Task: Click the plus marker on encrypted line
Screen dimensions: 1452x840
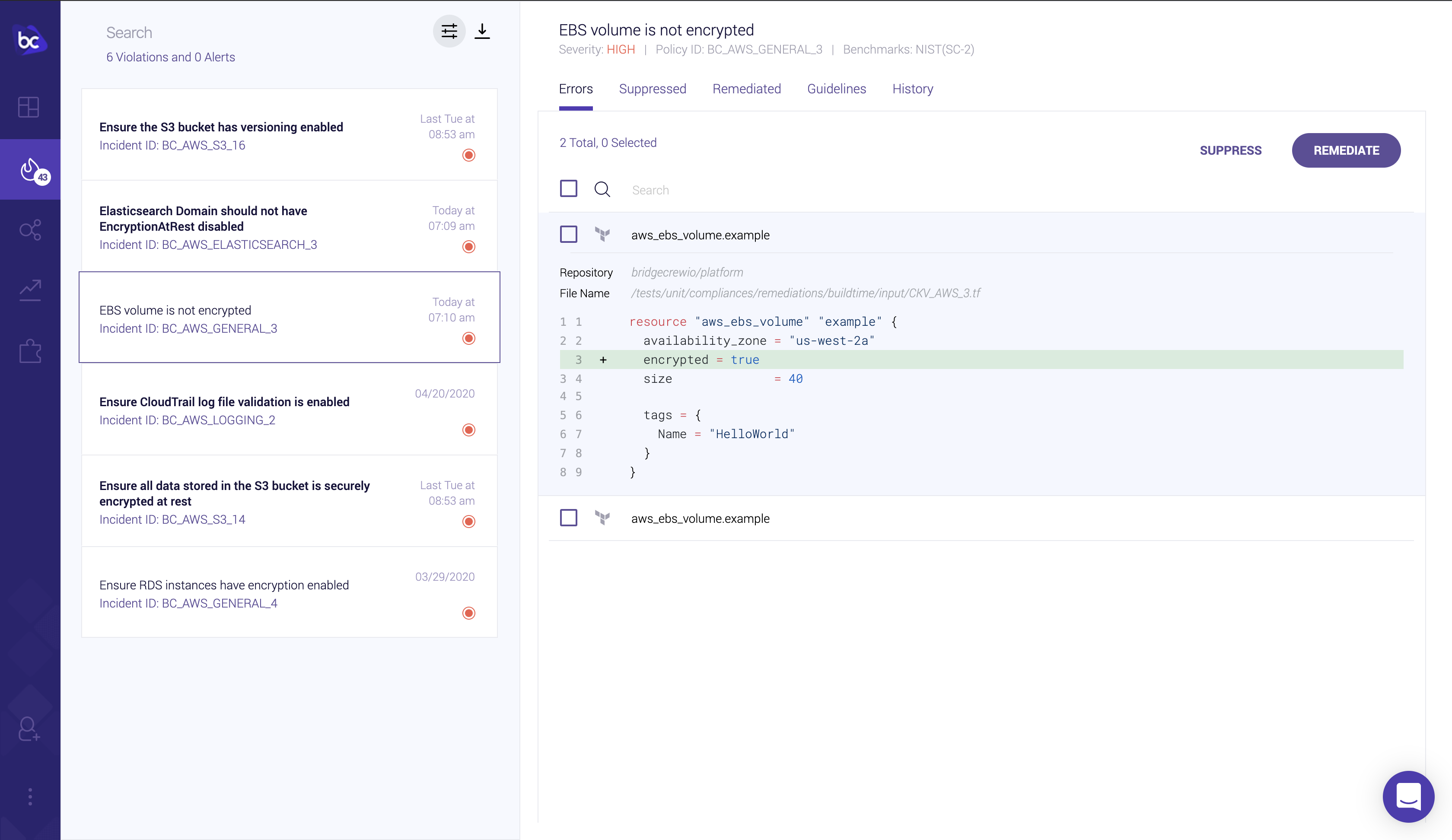Action: (x=603, y=360)
